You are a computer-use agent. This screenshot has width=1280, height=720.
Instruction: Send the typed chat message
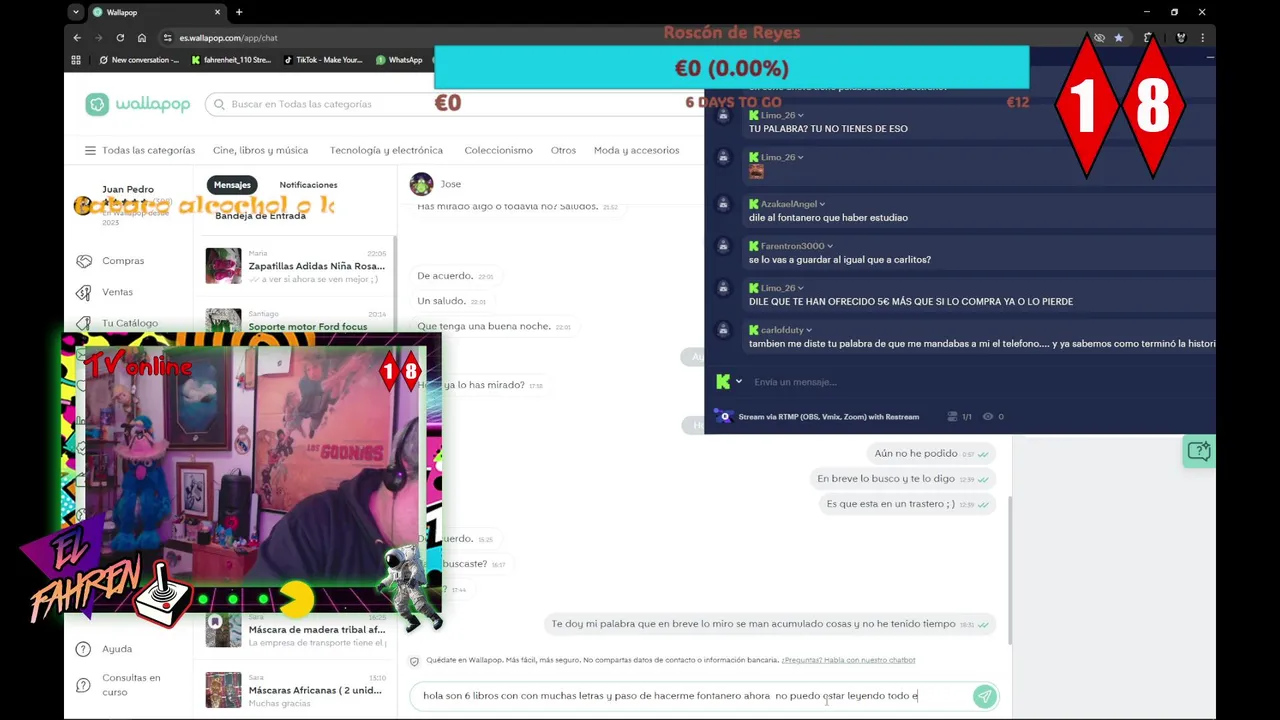984,696
